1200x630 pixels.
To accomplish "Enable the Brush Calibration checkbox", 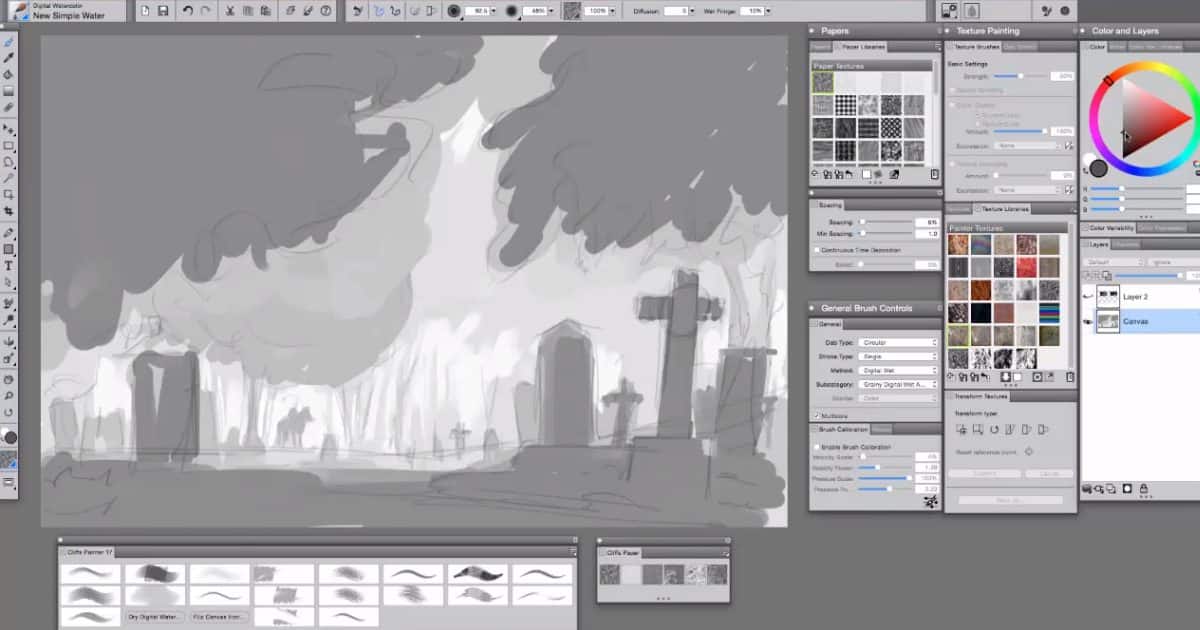I will click(817, 447).
